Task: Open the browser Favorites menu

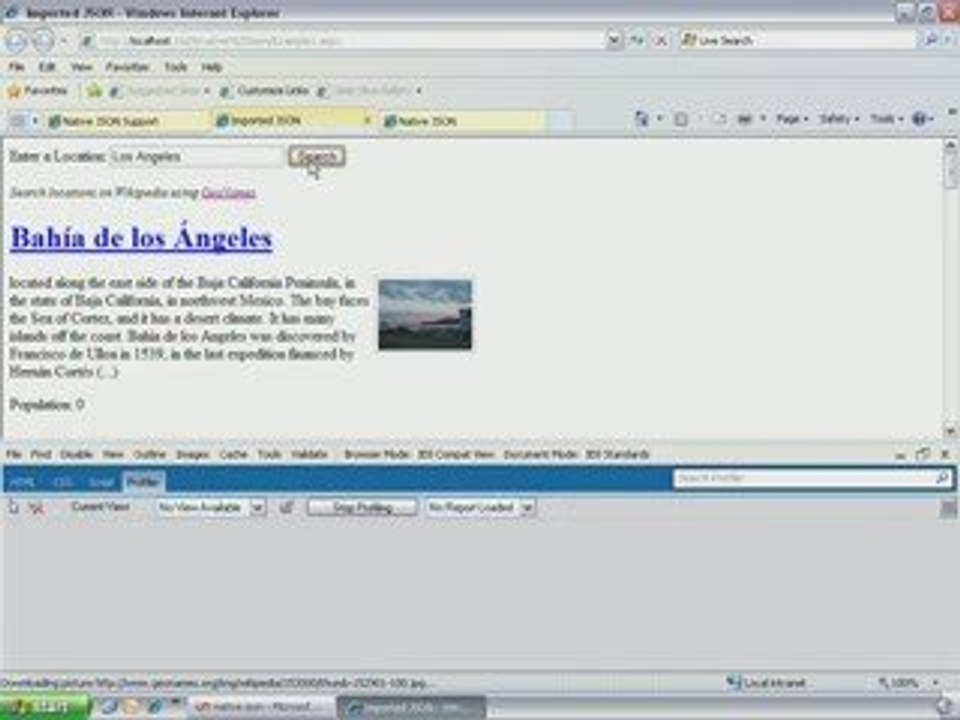Action: pyautogui.click(x=127, y=67)
